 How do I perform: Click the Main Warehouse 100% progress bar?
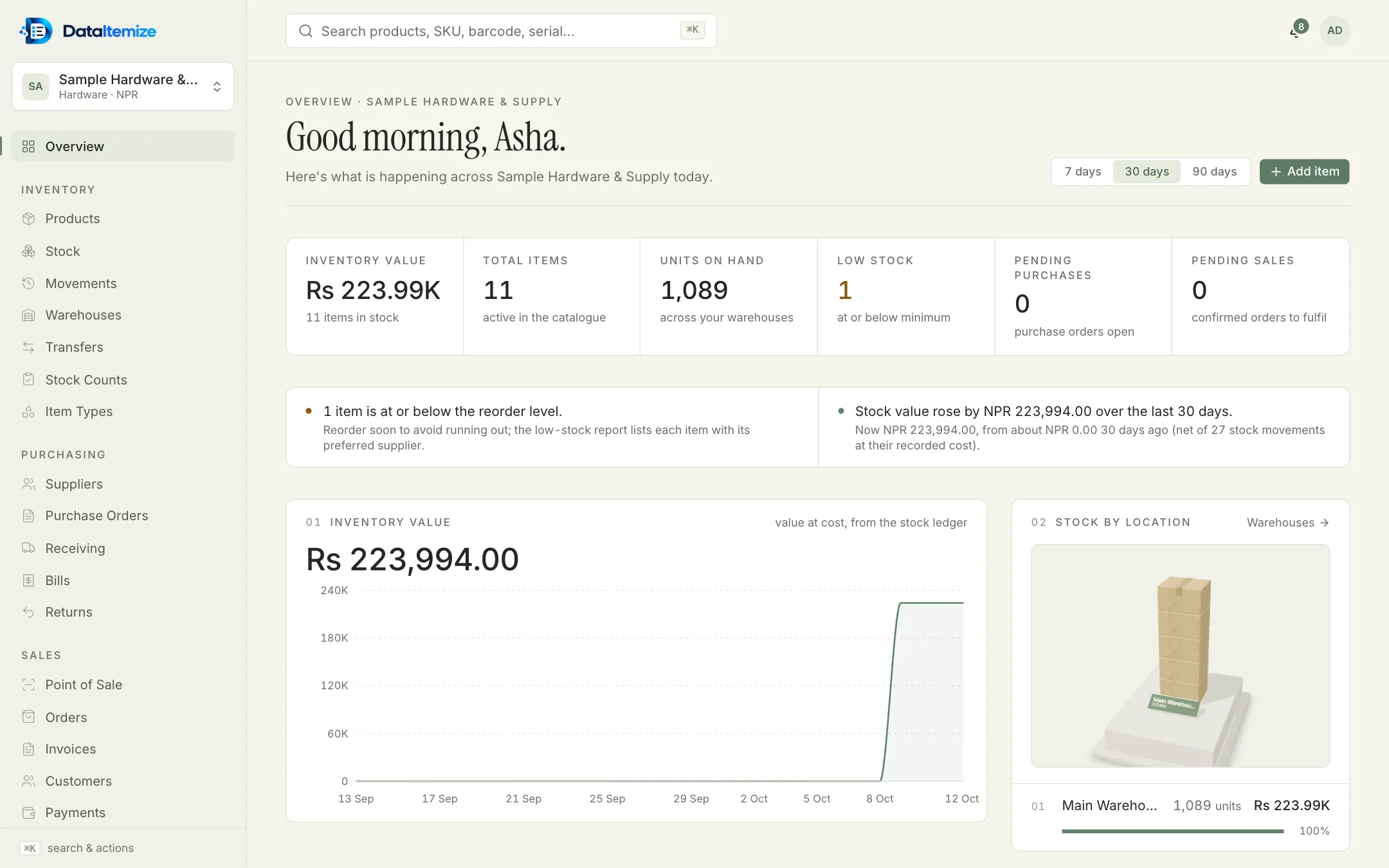tap(1172, 831)
